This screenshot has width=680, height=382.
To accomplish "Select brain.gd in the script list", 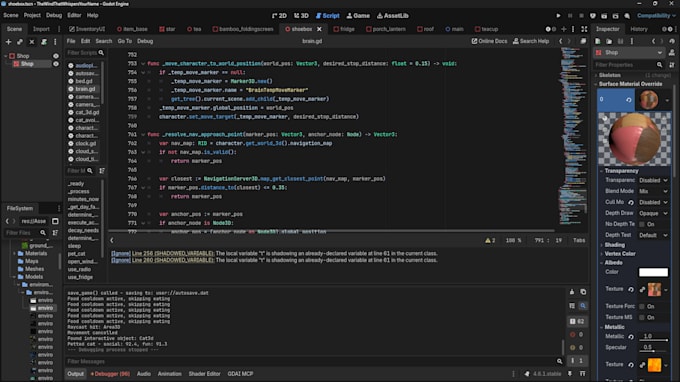I will 83,89.
